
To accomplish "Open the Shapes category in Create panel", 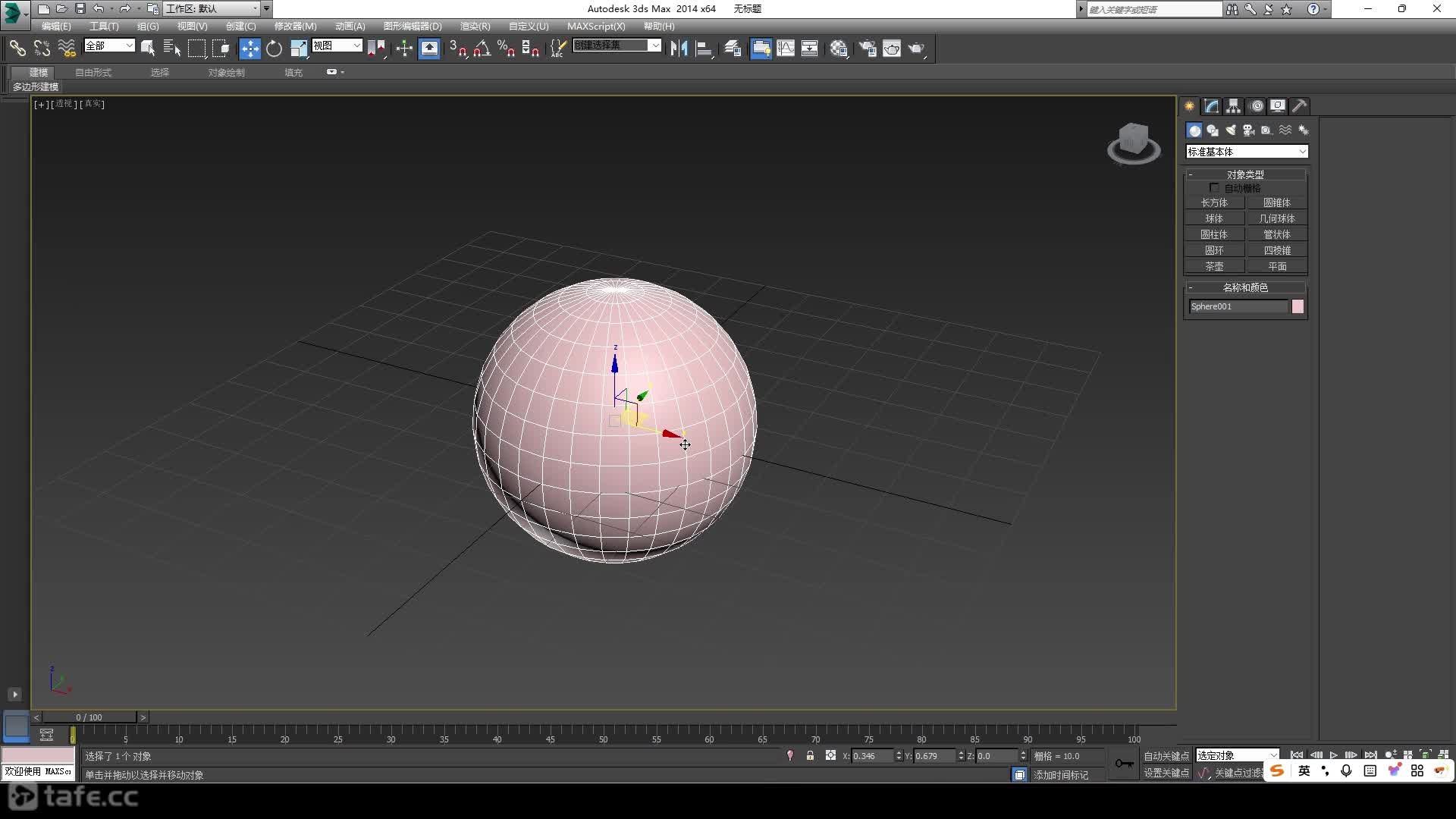I will tap(1212, 130).
